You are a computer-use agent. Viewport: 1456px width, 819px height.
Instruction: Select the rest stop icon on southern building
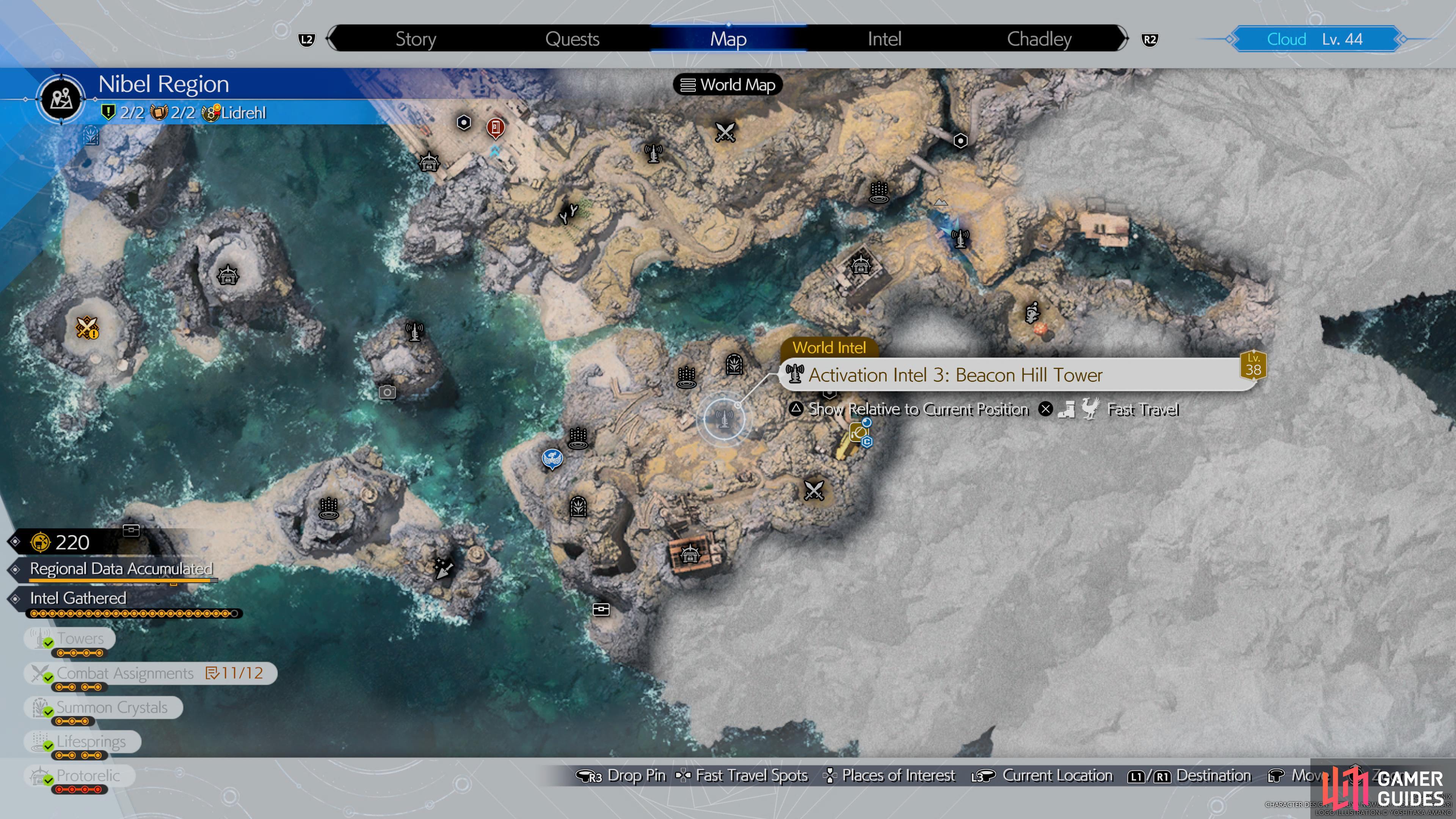pos(690,554)
